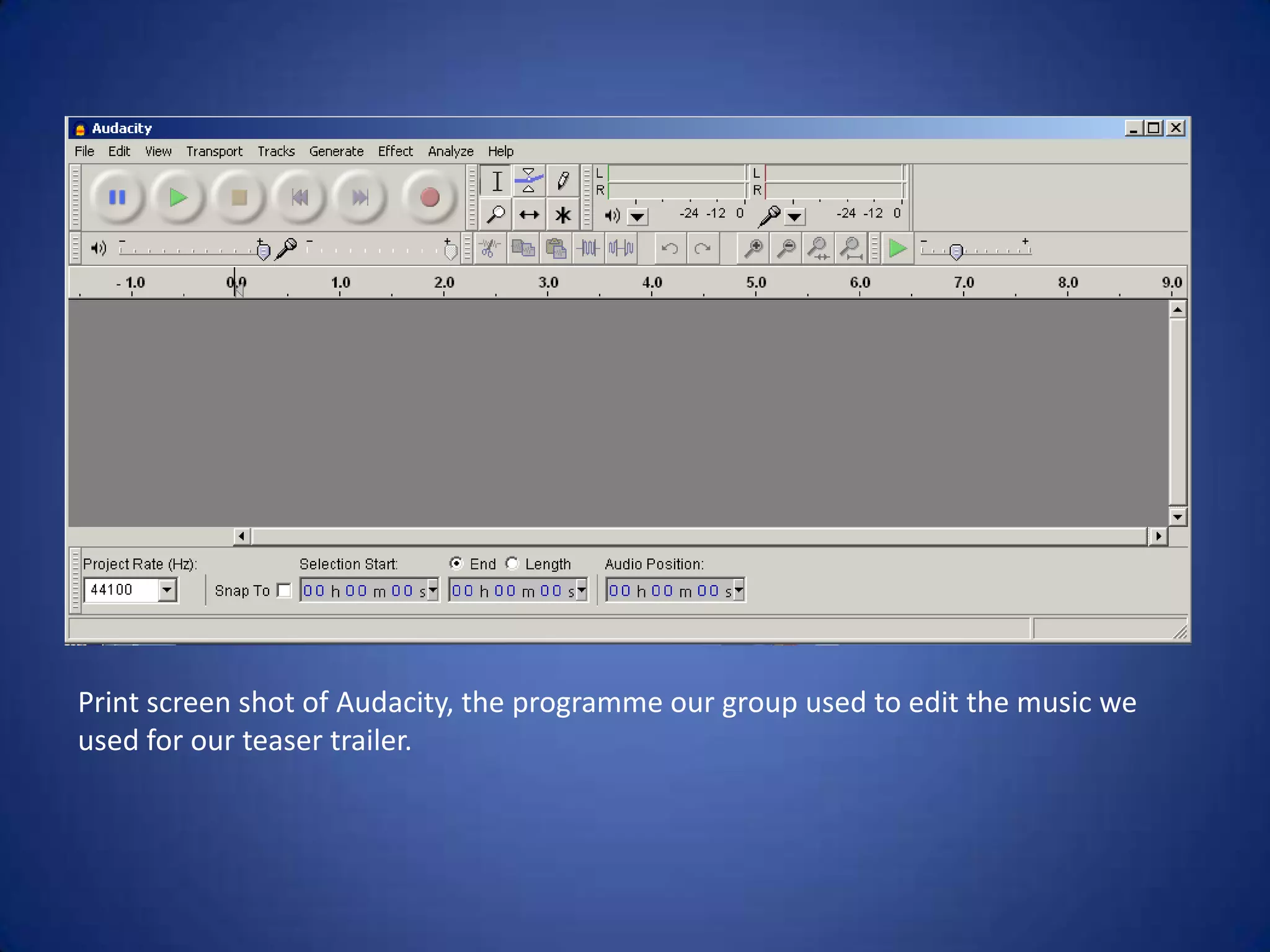
Task: Click the vertical scrollbar down arrow
Action: tap(1178, 516)
